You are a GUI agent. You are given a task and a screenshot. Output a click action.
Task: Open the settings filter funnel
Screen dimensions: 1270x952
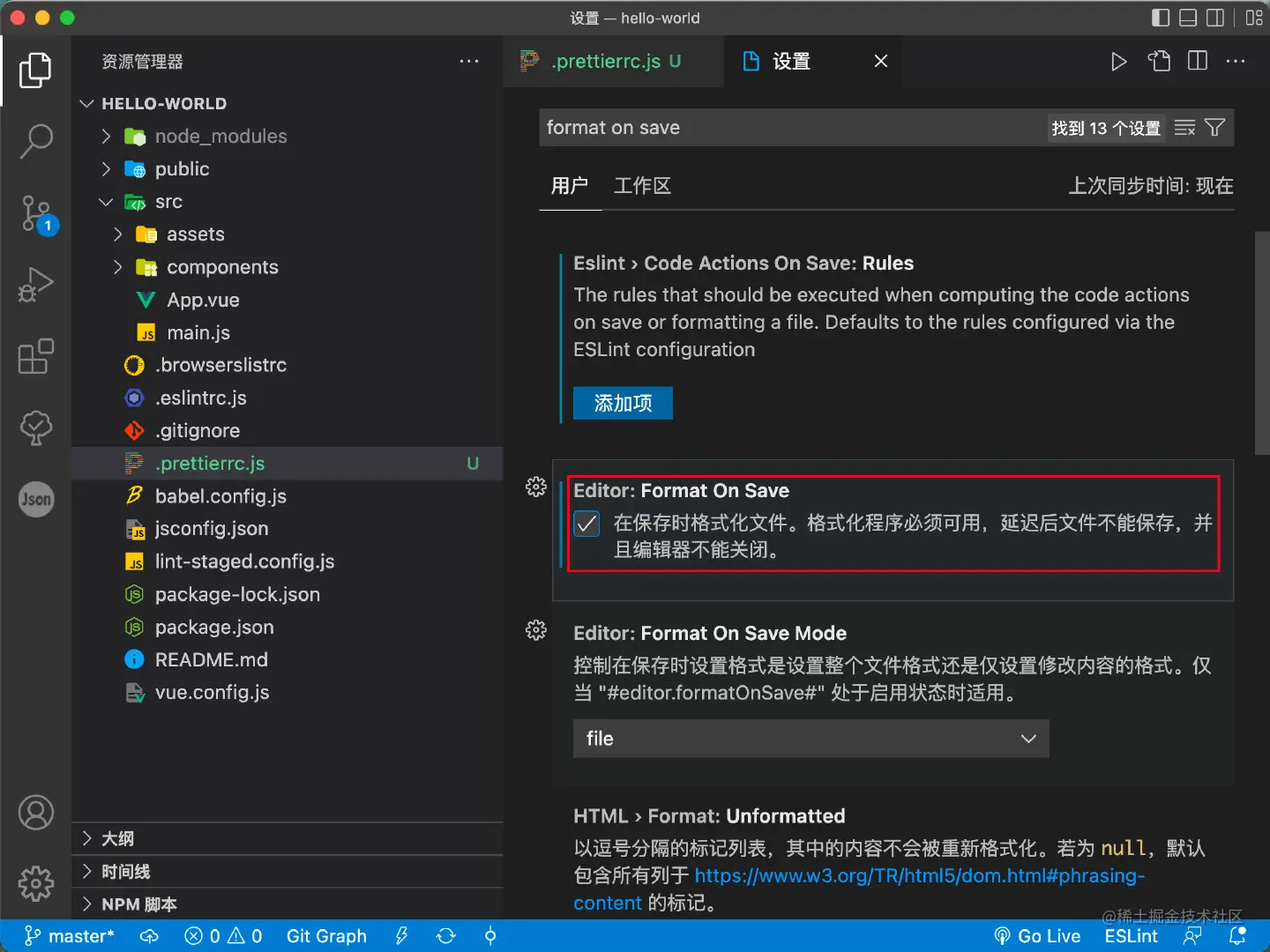point(1214,128)
